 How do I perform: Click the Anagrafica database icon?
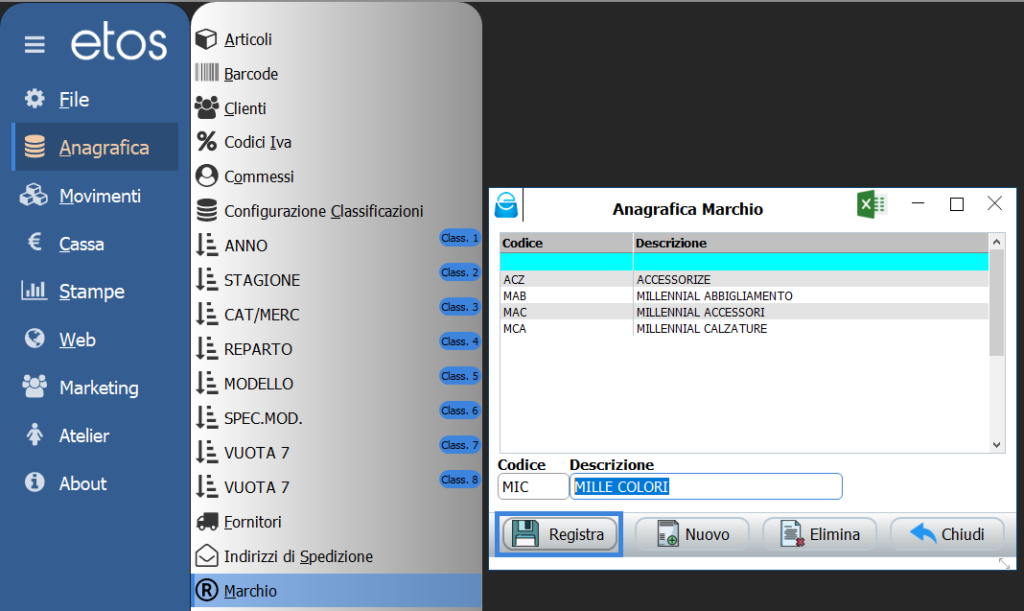point(35,147)
